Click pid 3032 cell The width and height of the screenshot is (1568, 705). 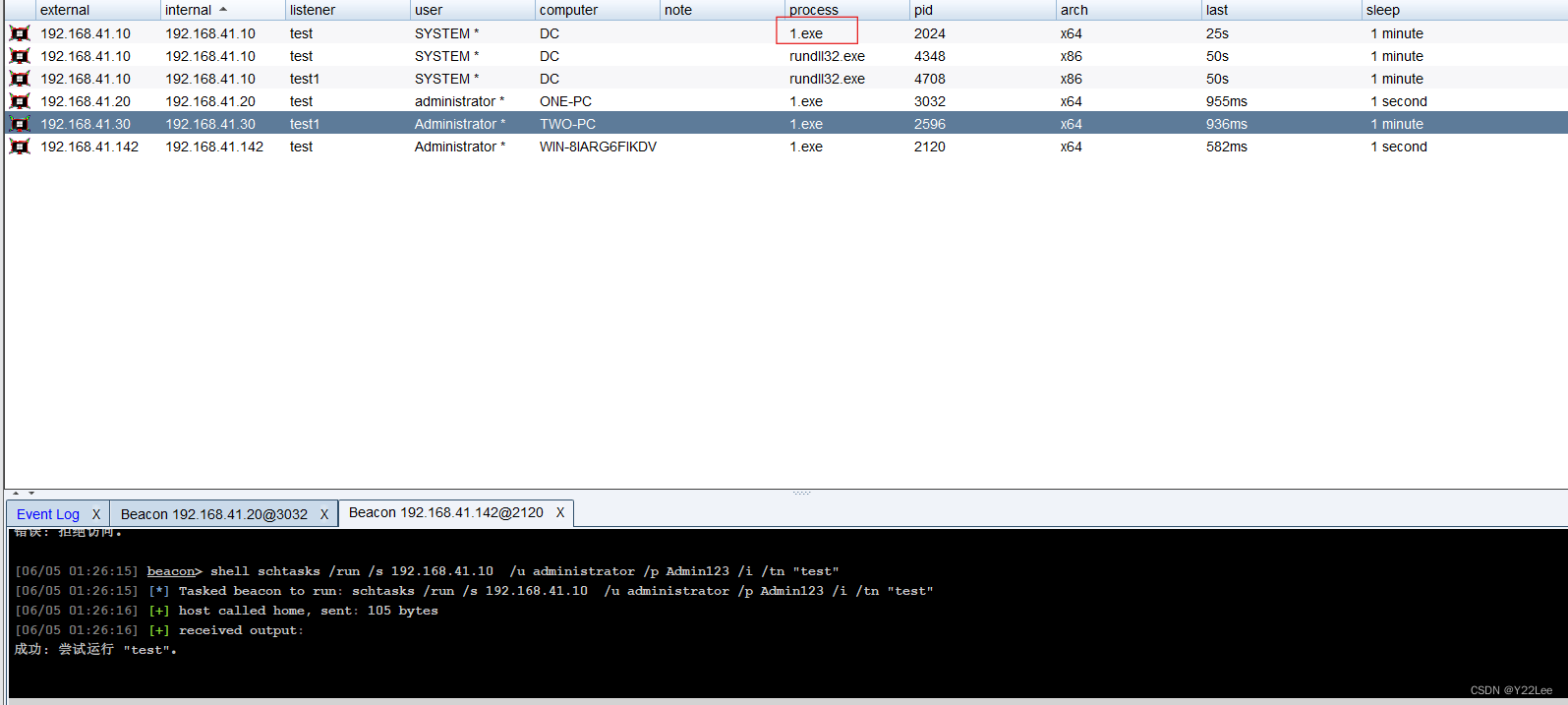pos(929,101)
